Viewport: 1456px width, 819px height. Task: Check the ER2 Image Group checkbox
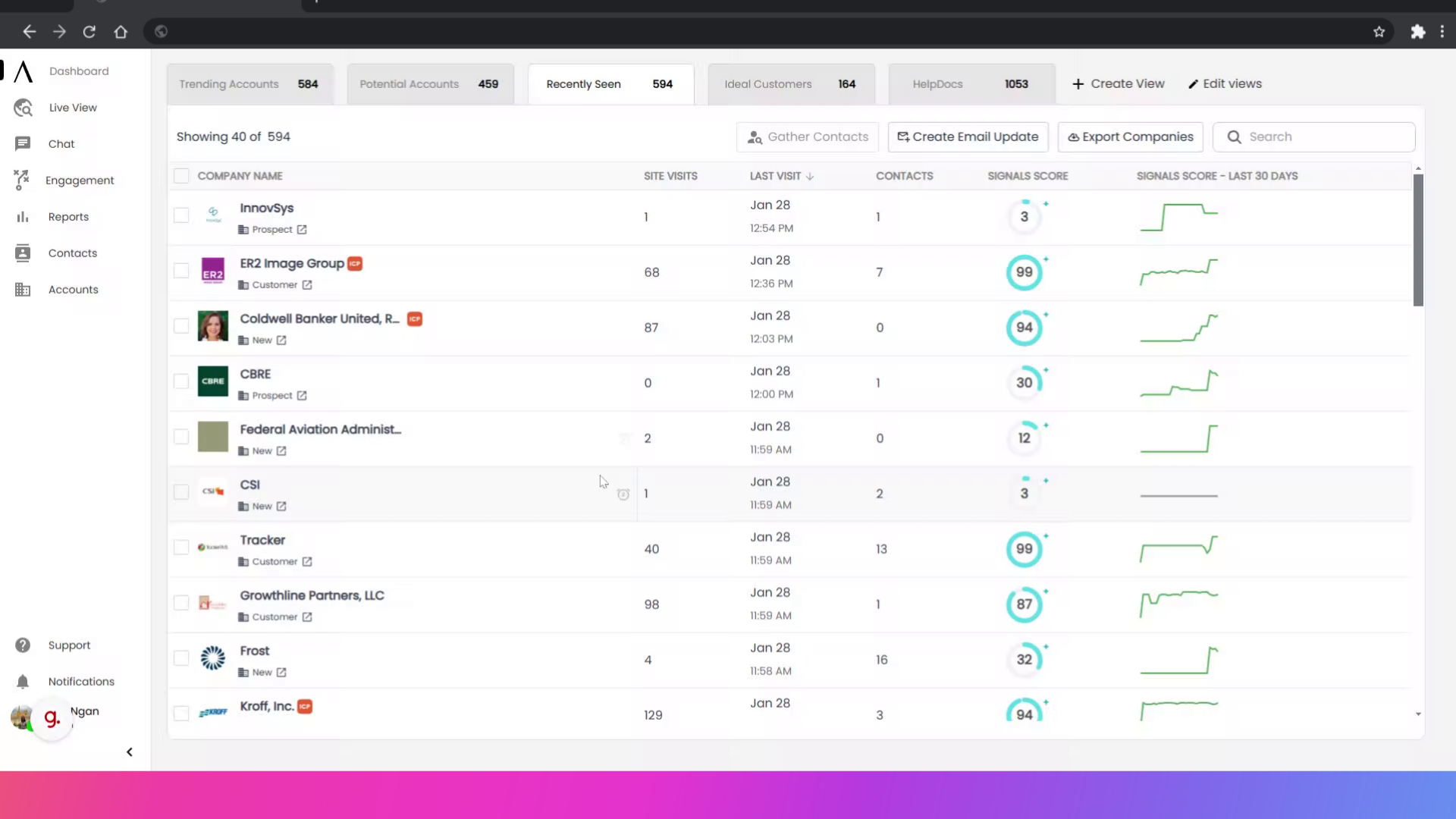(x=181, y=271)
